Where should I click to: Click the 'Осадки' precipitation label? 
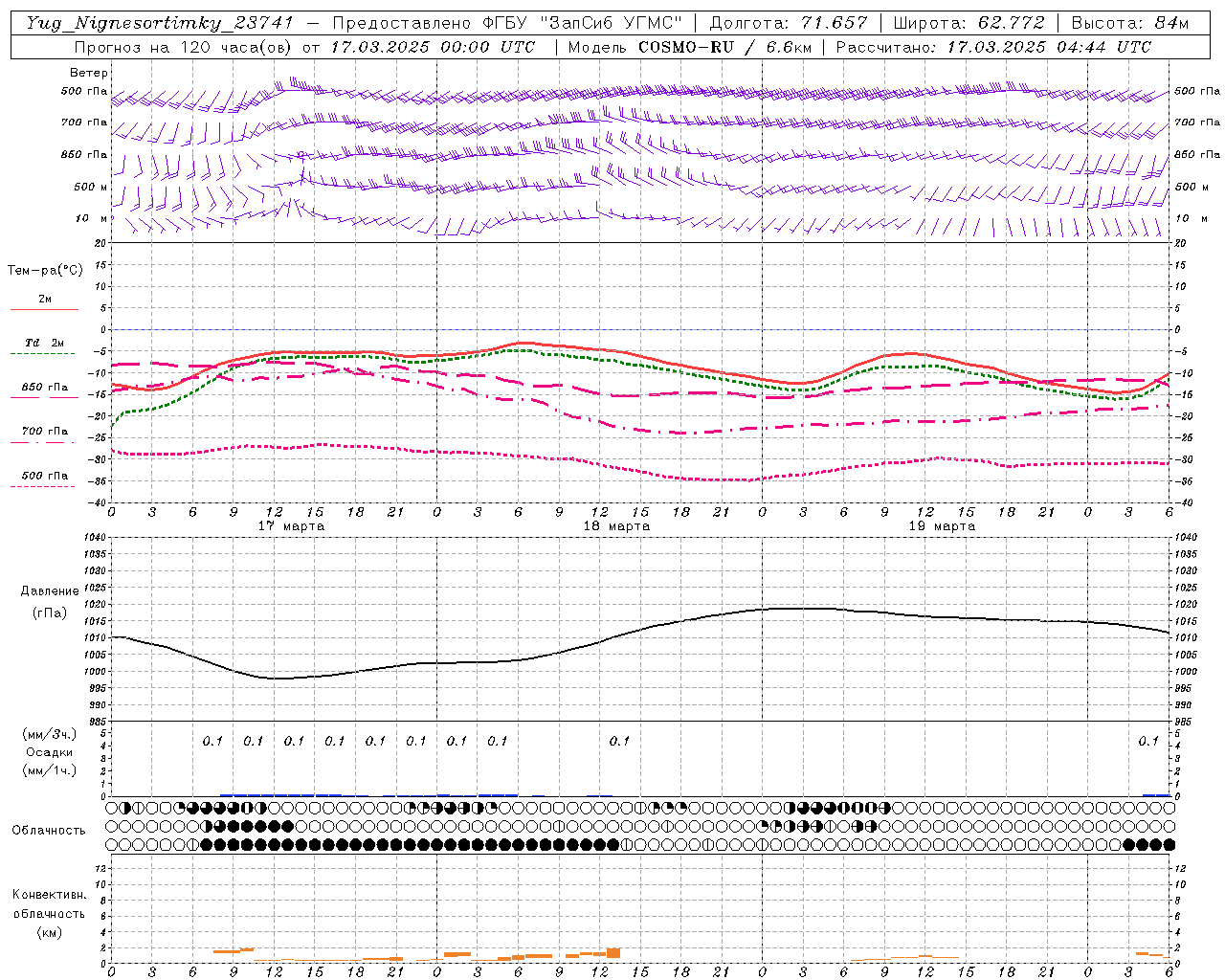[x=50, y=752]
